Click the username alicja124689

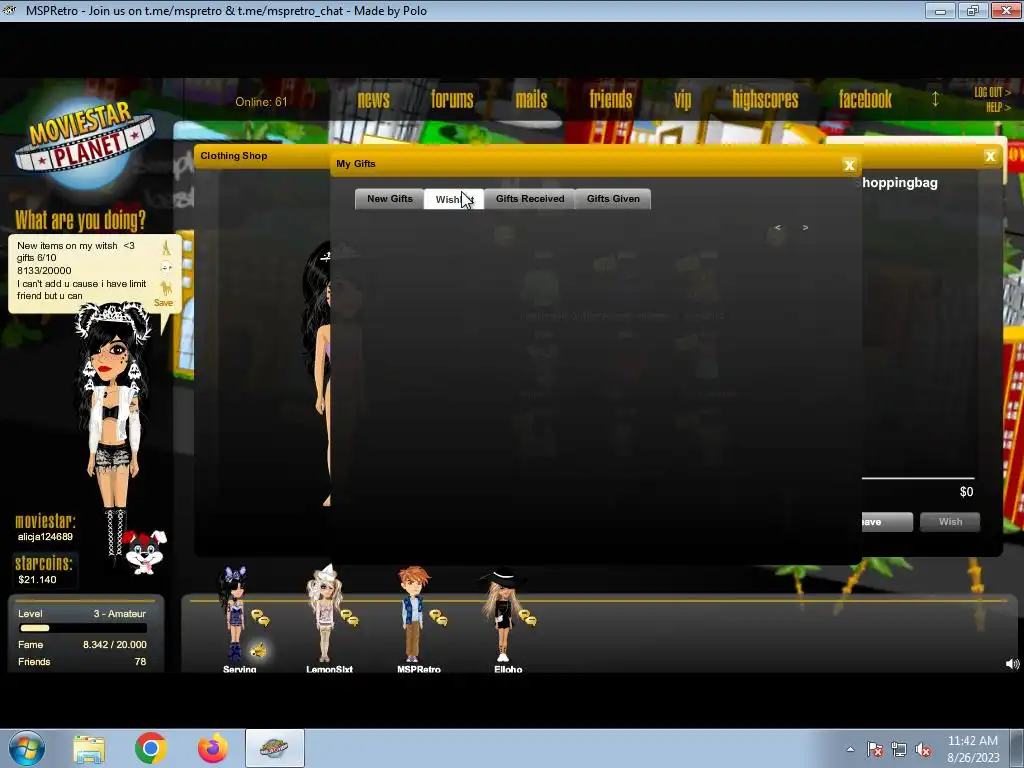pos(45,537)
